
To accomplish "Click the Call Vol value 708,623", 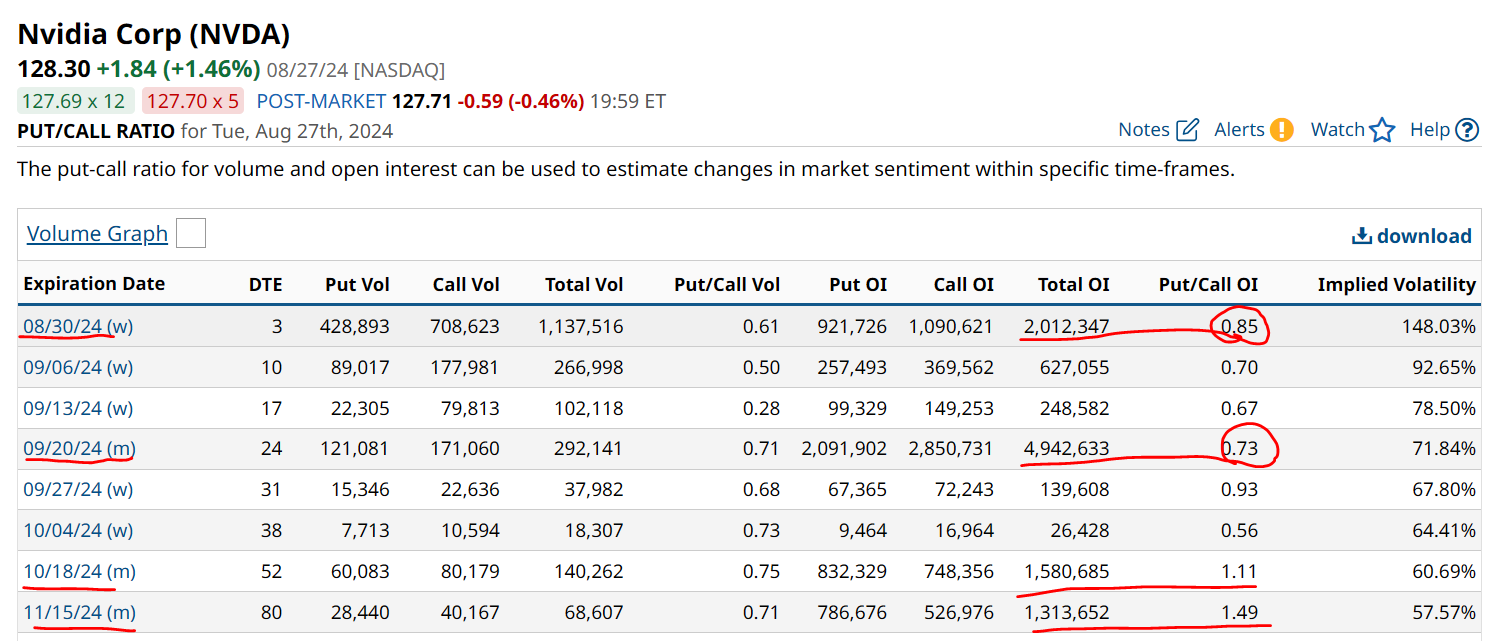I will click(x=465, y=326).
